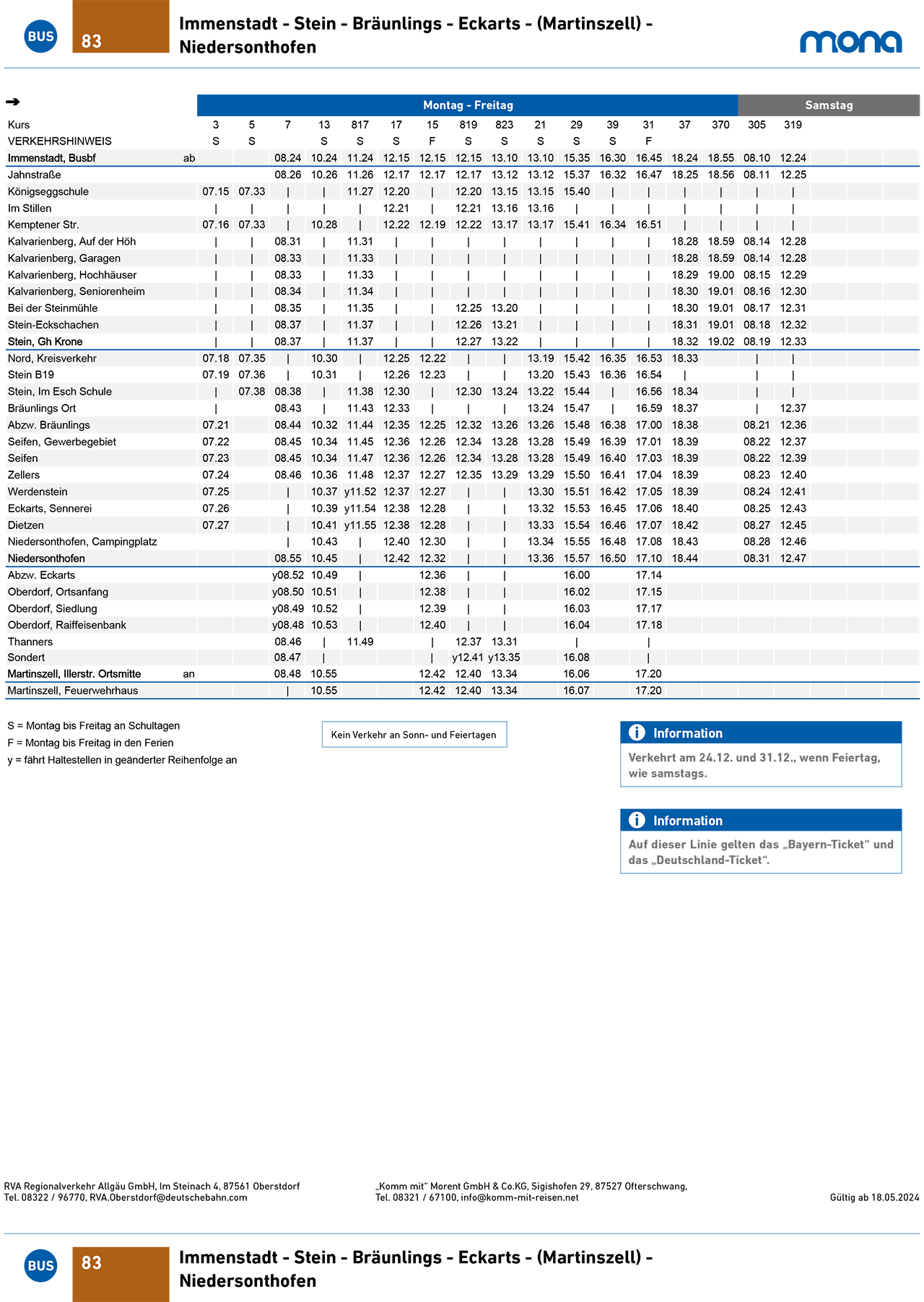Select the 'Im Stillen' stop label
The height and width of the screenshot is (1302, 924).
tap(30, 208)
